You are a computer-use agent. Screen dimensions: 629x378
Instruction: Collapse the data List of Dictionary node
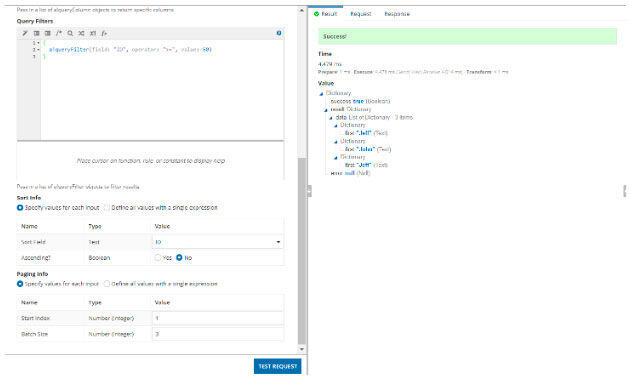point(331,118)
